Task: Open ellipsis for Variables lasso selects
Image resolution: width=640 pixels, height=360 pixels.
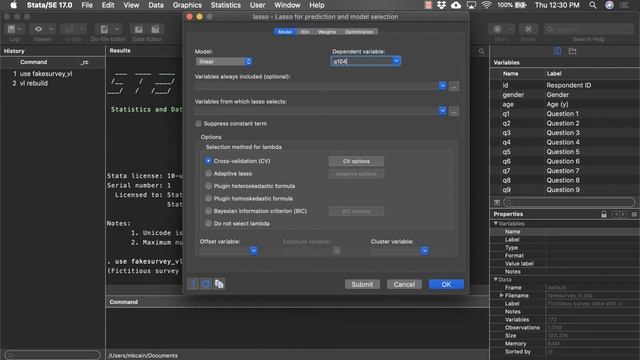Action: 454,111
